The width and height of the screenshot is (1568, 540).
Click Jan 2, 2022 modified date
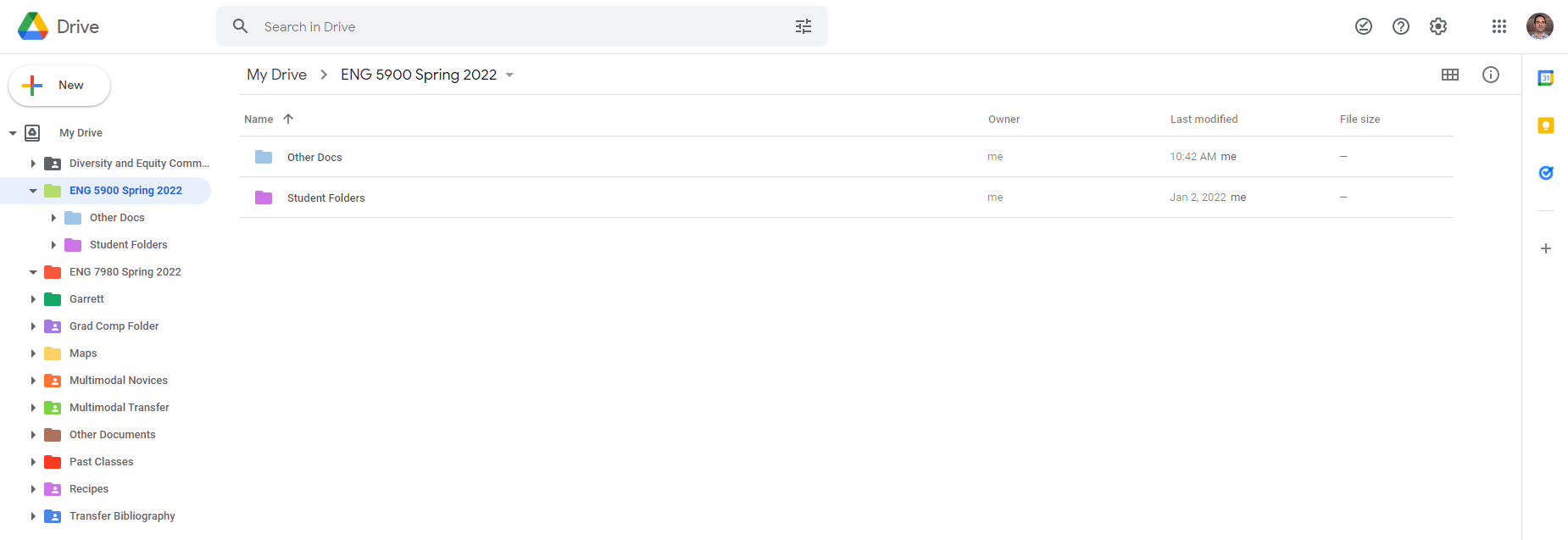coord(1198,198)
